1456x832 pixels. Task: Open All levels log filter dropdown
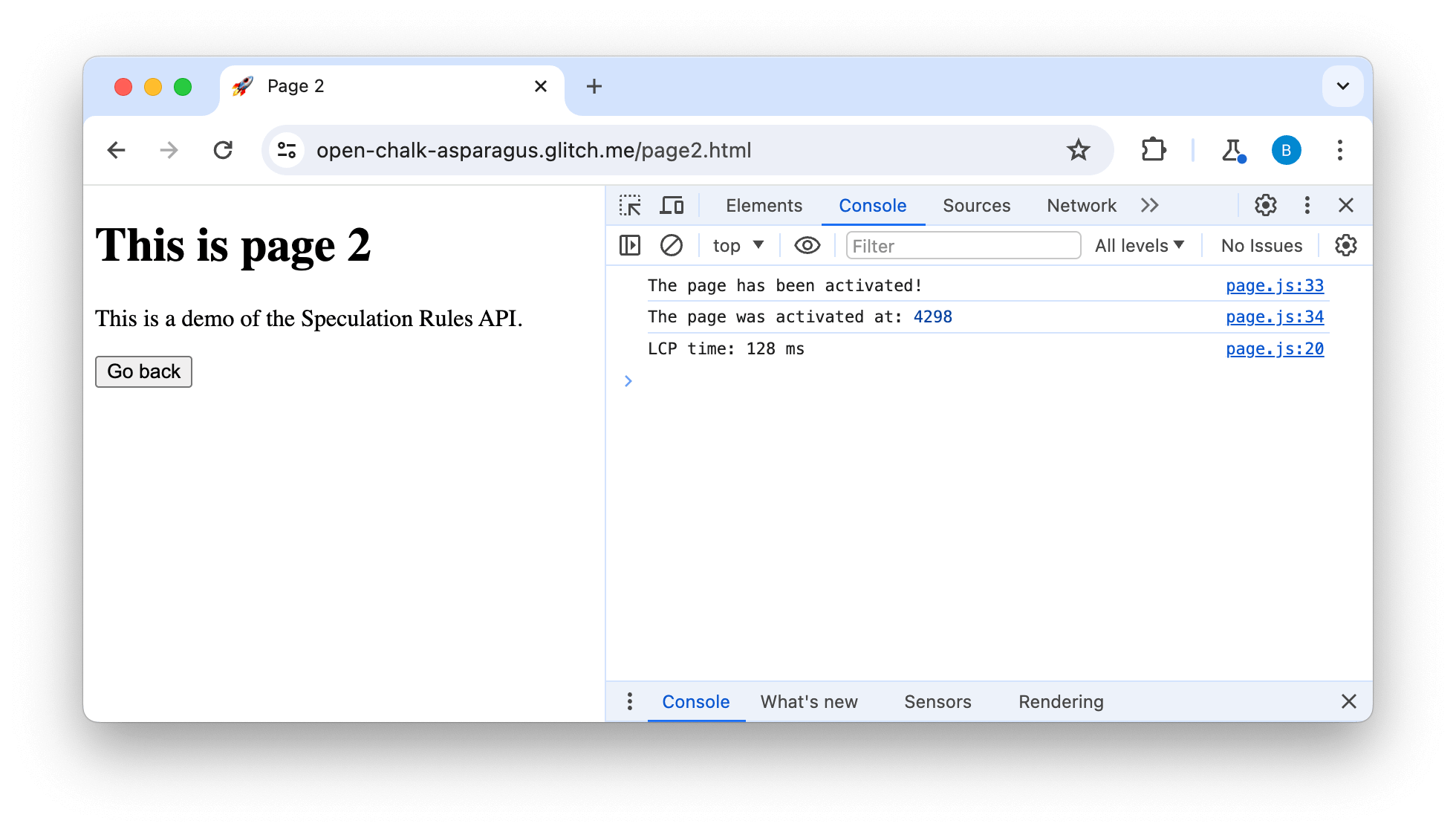coord(1140,245)
